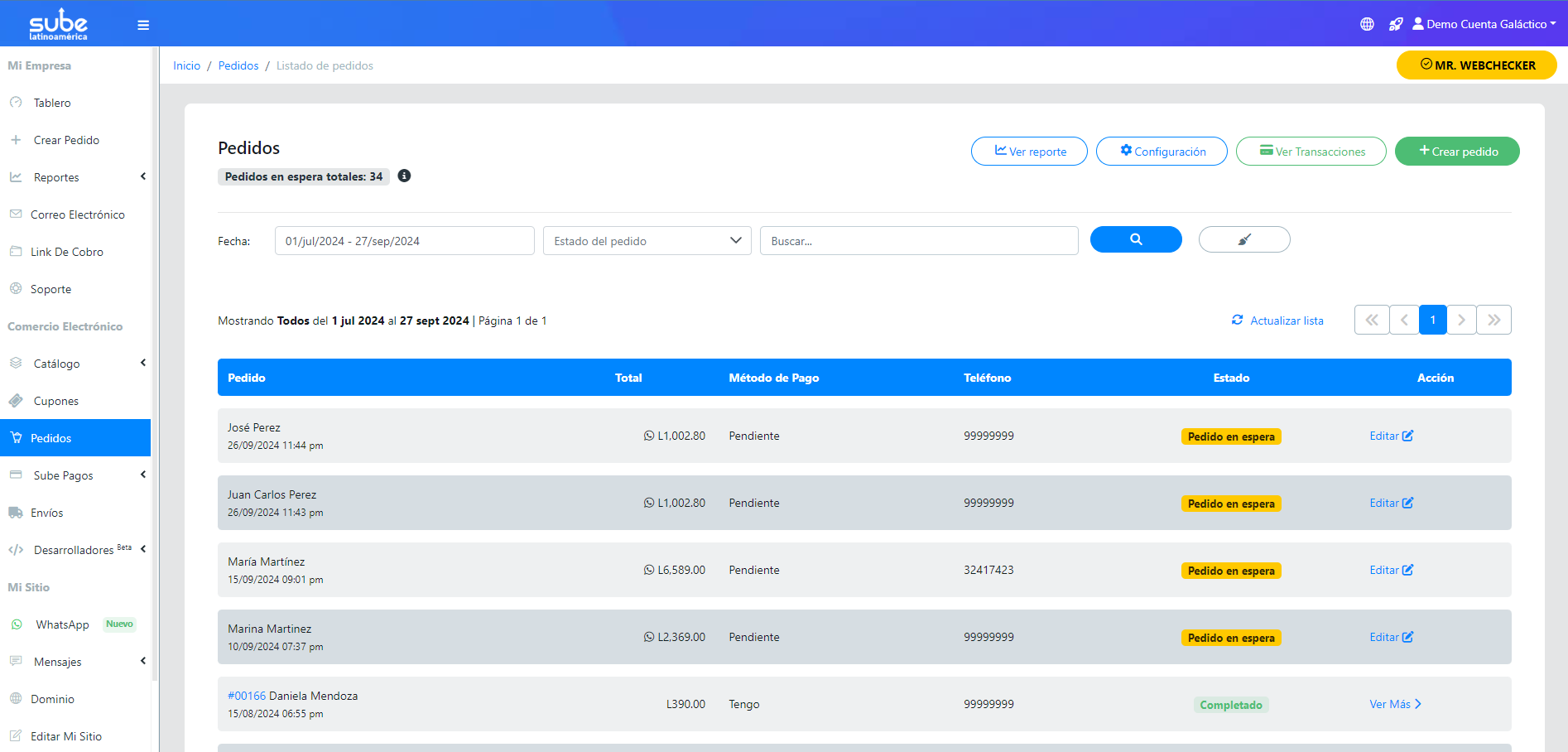Open Configuración button
Image resolution: width=1568 pixels, height=752 pixels.
click(1162, 152)
